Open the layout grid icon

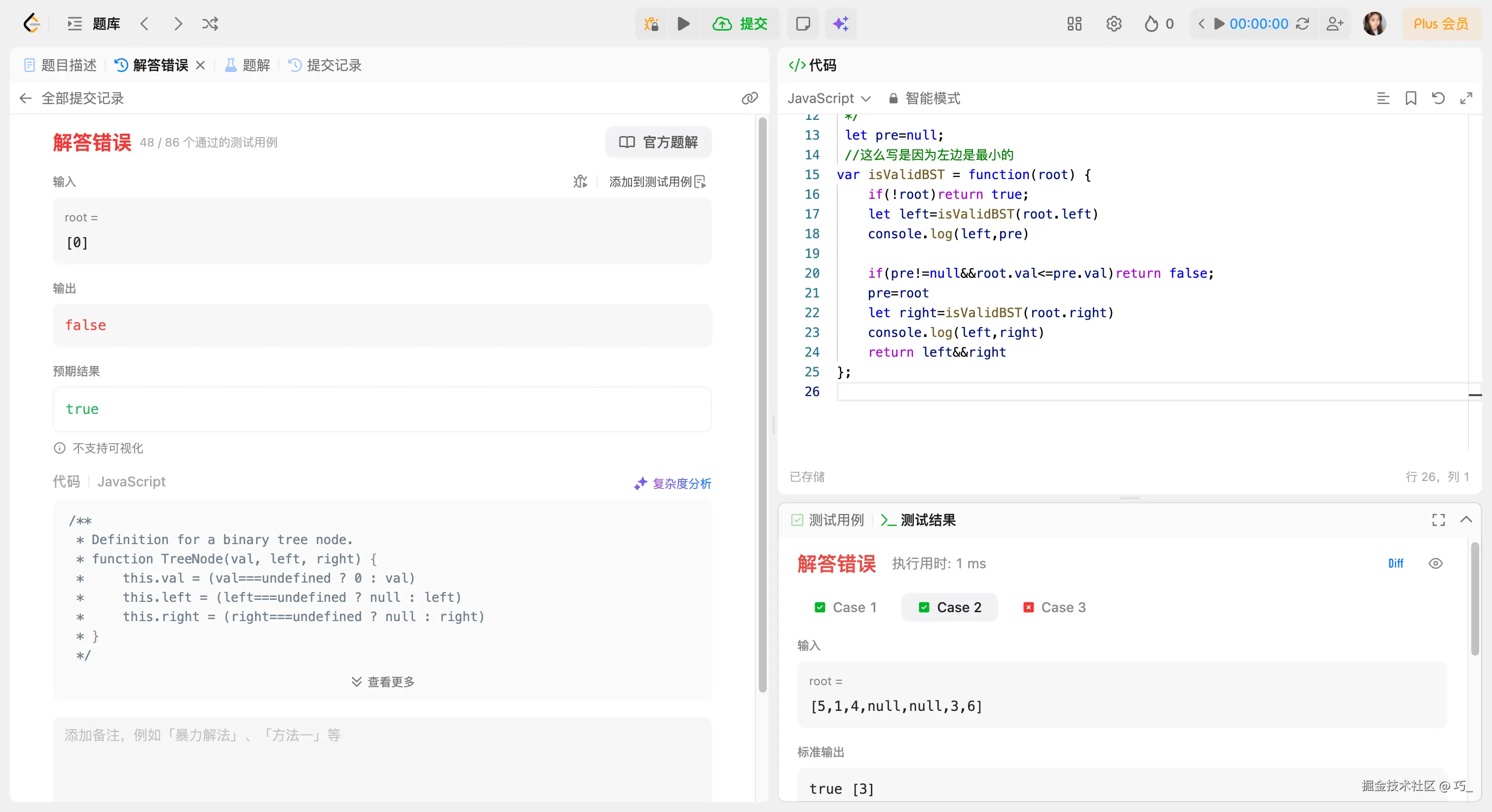1075,24
